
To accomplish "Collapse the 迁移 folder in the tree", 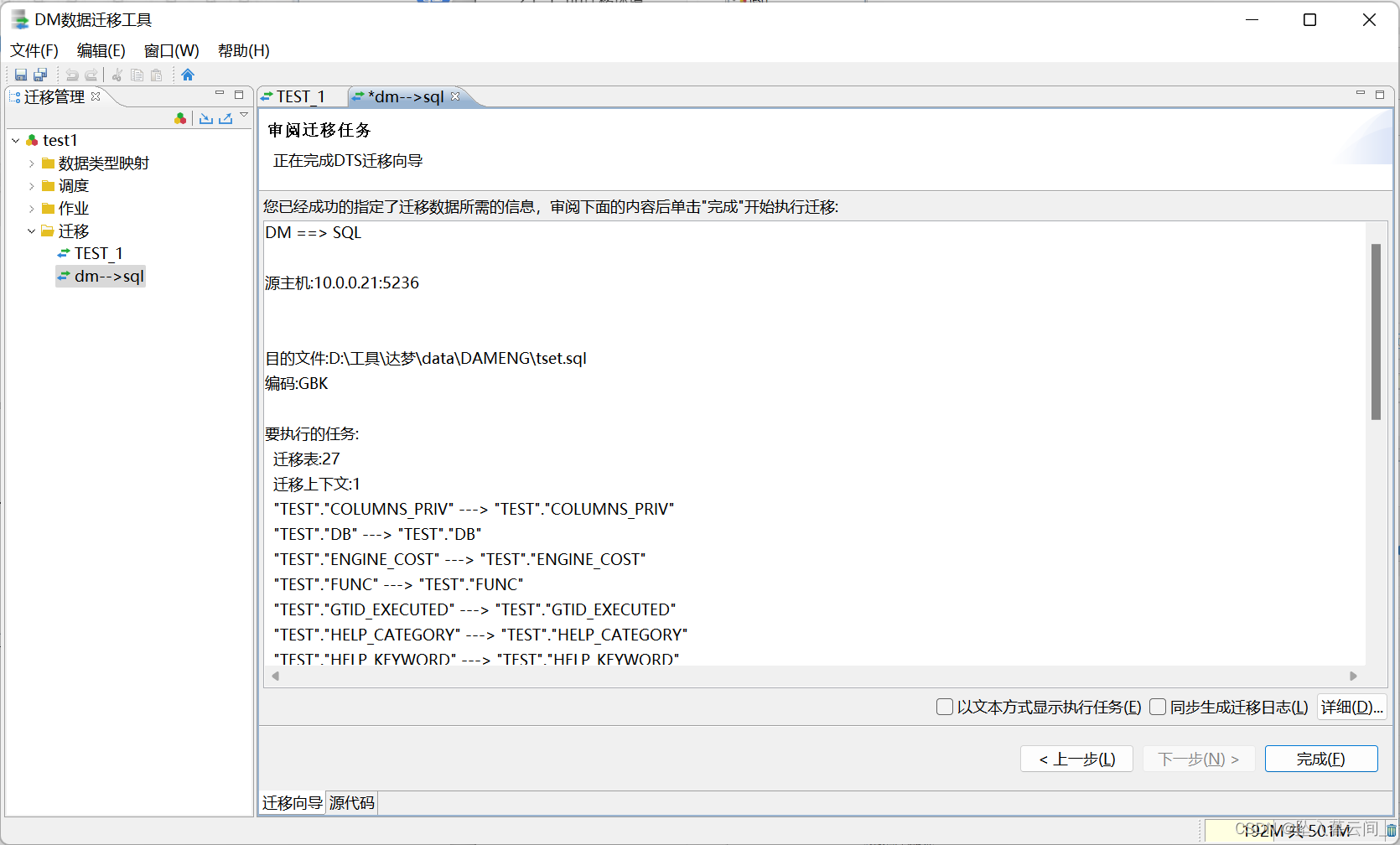I will pyautogui.click(x=31, y=231).
